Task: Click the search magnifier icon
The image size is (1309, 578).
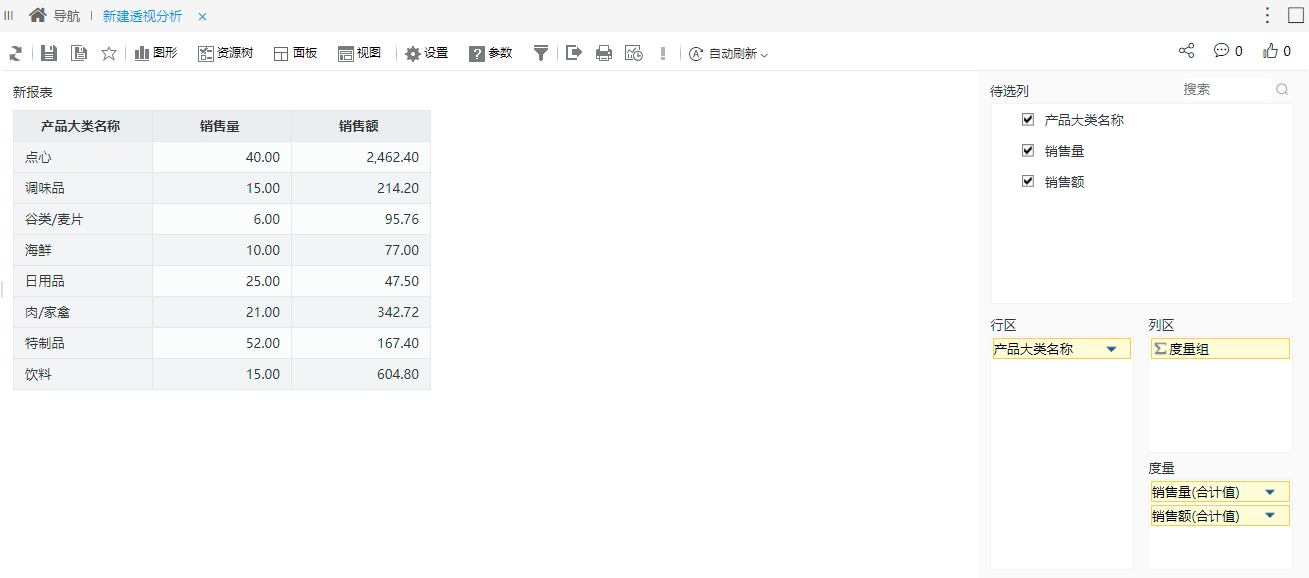Action: click(1282, 89)
